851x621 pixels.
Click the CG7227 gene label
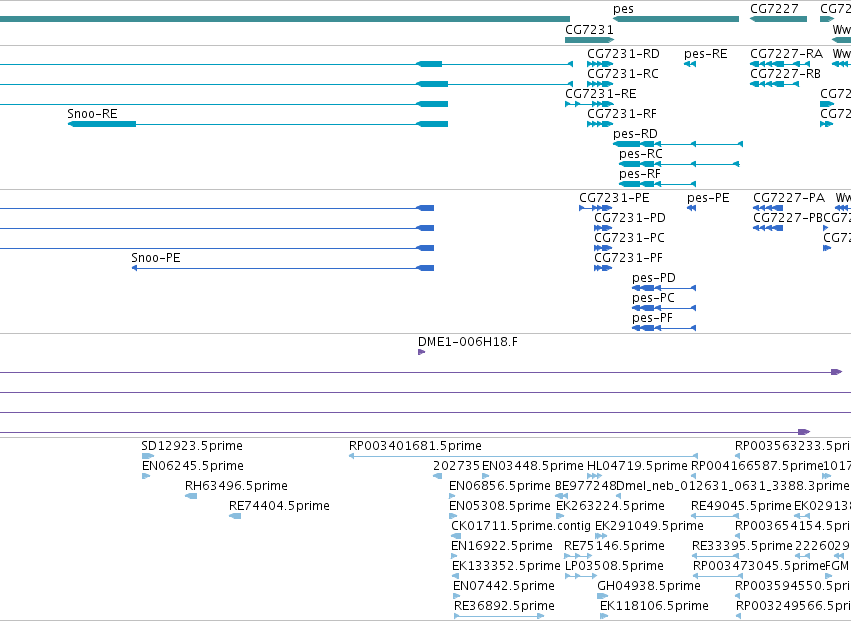tap(774, 9)
